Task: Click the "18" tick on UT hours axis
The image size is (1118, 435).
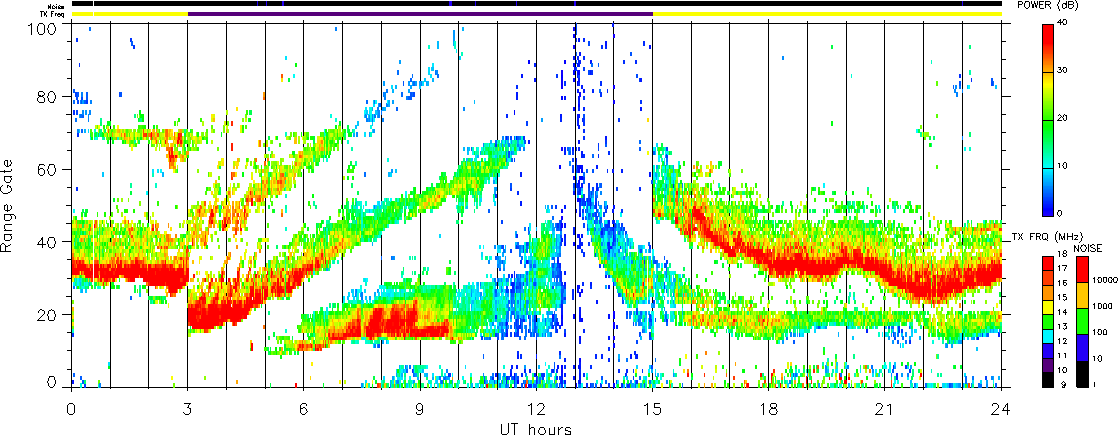Action: (x=769, y=409)
